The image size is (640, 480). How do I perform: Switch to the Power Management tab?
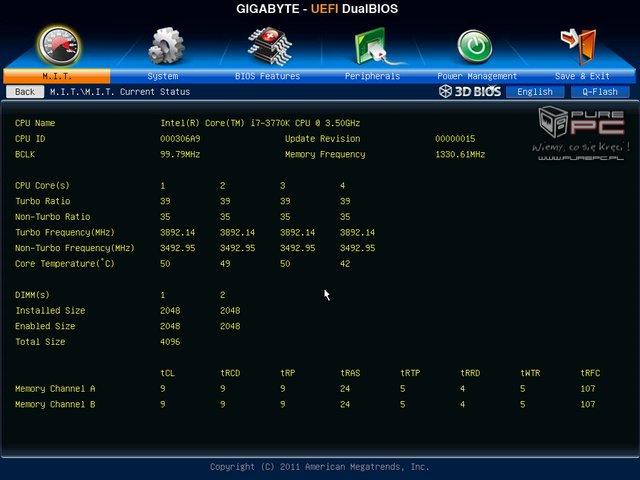[x=477, y=76]
